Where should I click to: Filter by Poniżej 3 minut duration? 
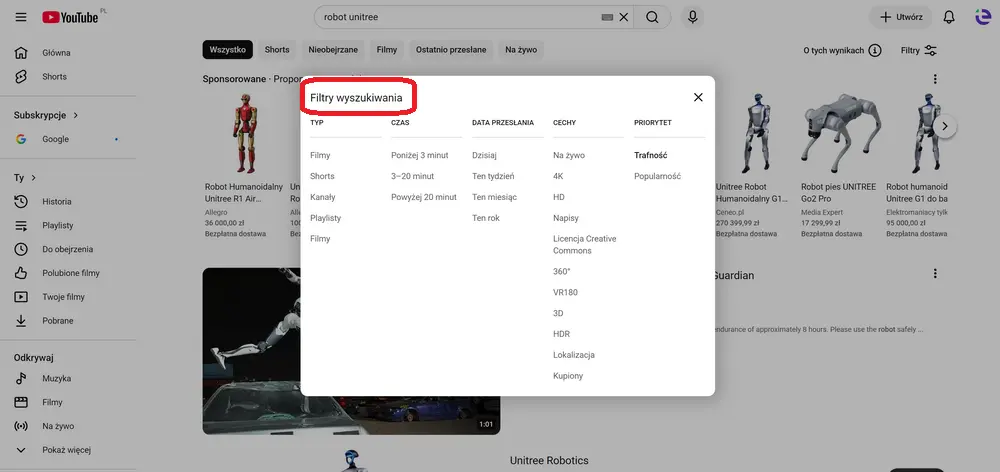[420, 155]
